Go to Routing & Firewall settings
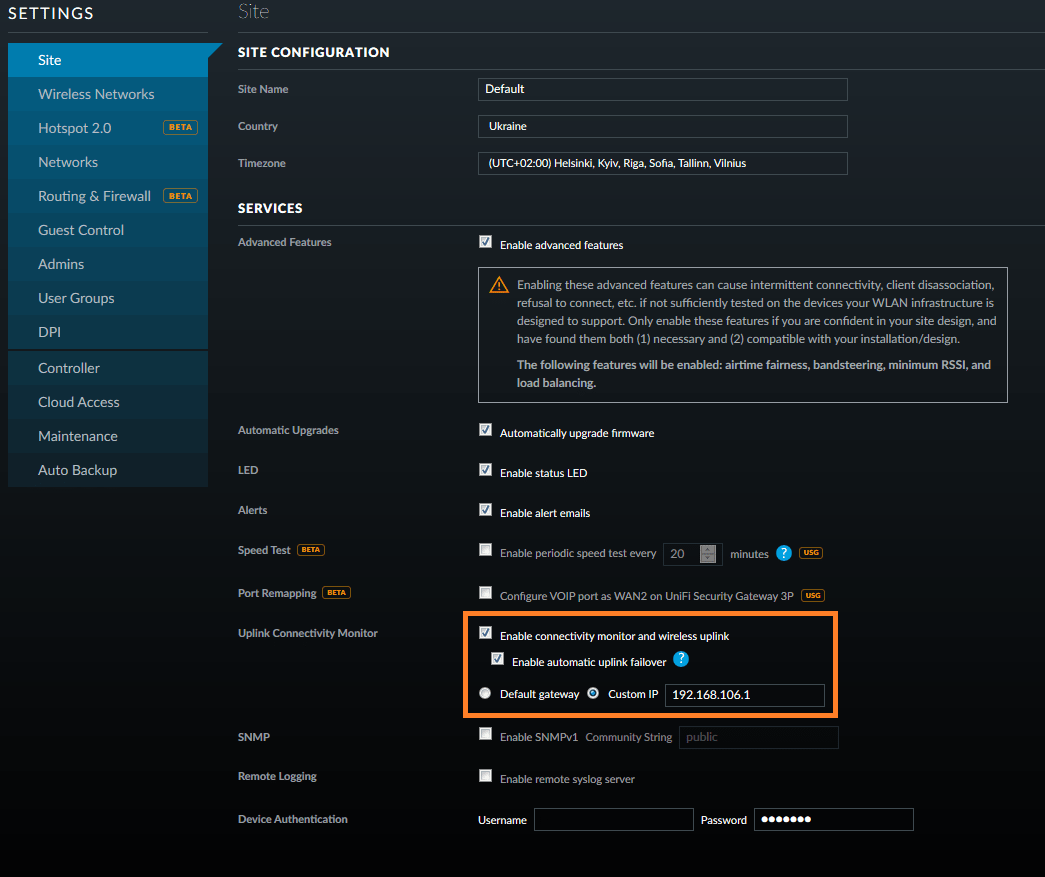Viewport: 1045px width, 877px height. (x=94, y=196)
